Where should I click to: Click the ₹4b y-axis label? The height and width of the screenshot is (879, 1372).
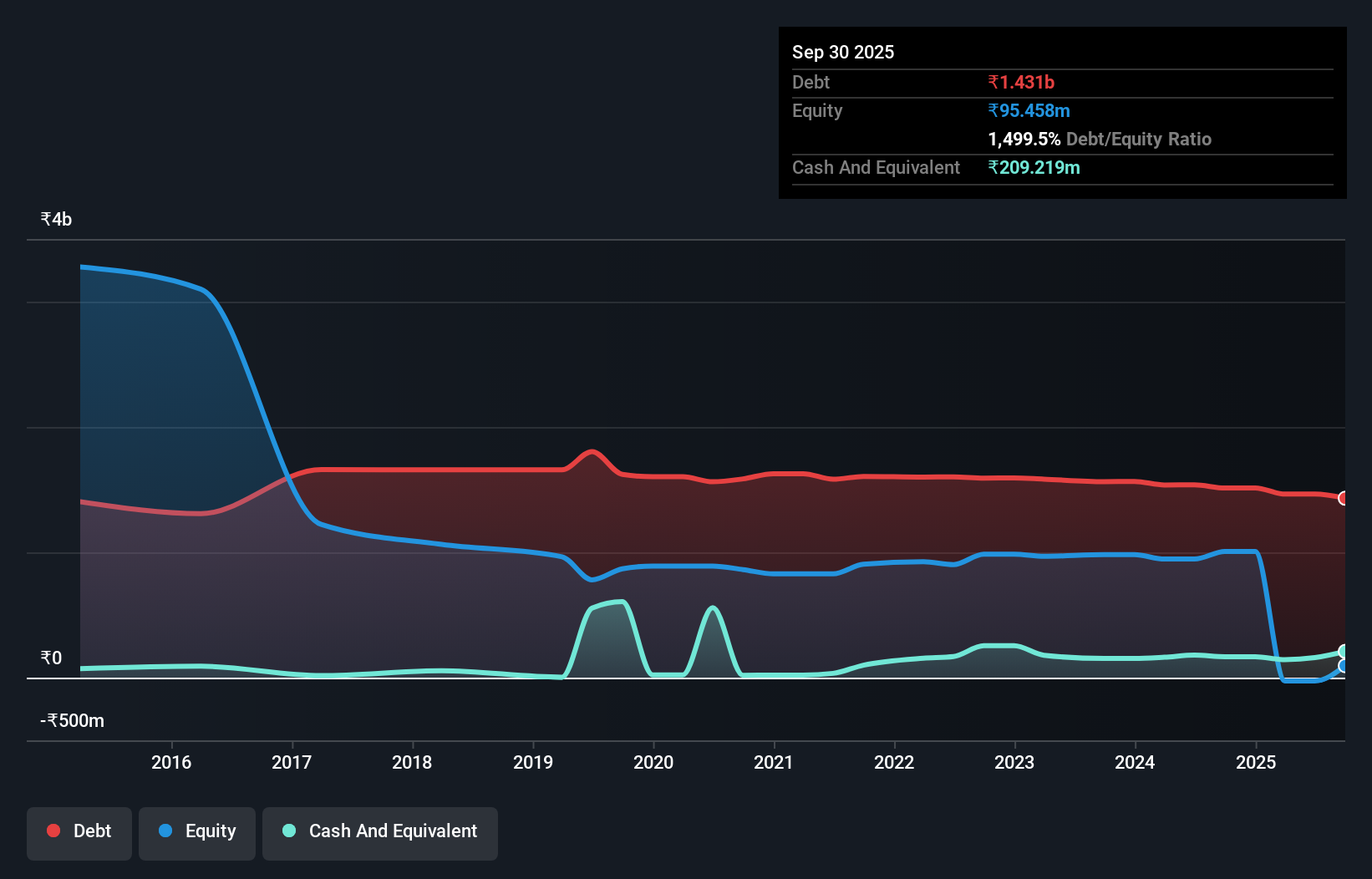point(56,219)
